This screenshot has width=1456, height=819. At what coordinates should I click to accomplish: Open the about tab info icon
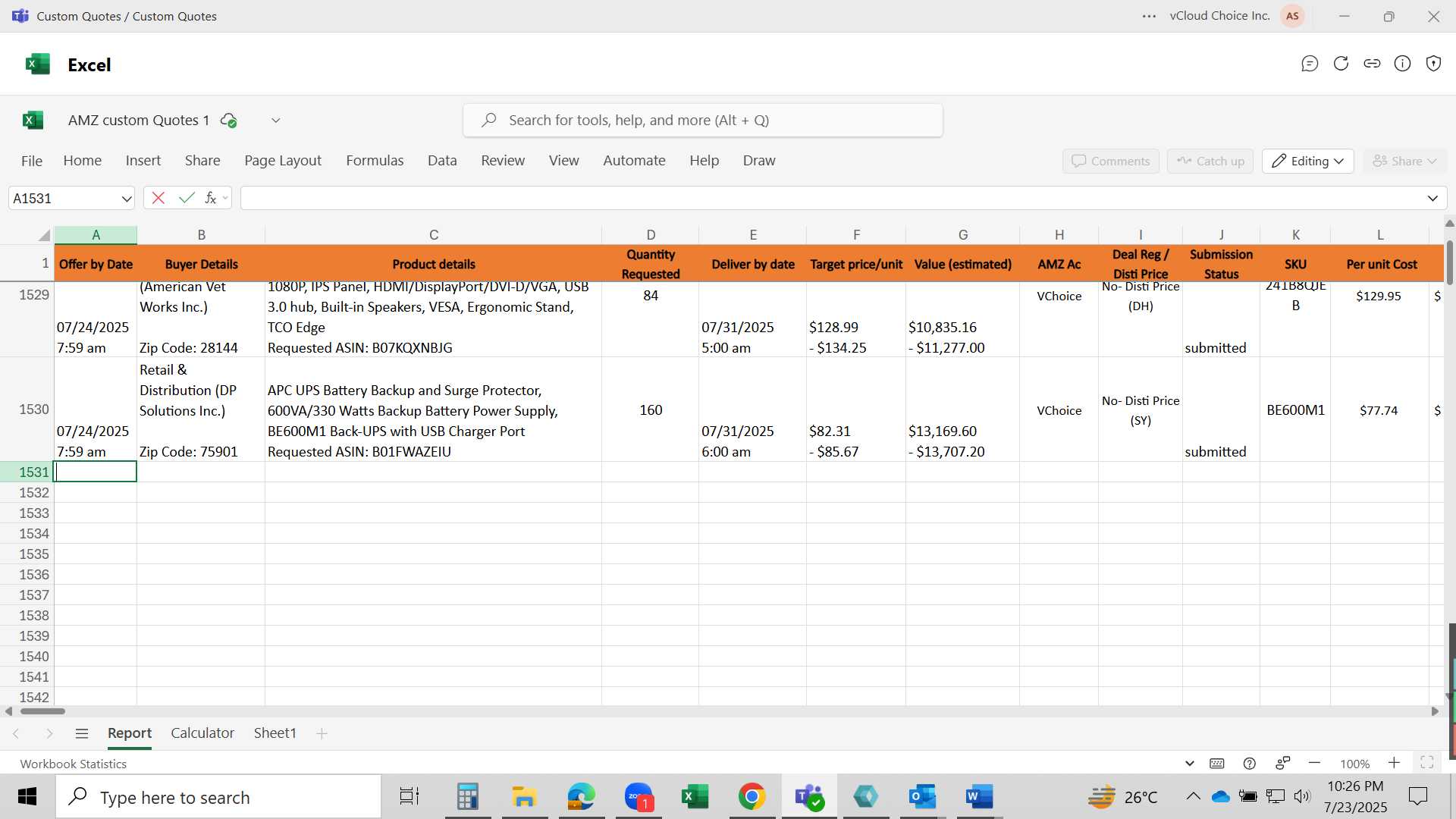[1403, 64]
